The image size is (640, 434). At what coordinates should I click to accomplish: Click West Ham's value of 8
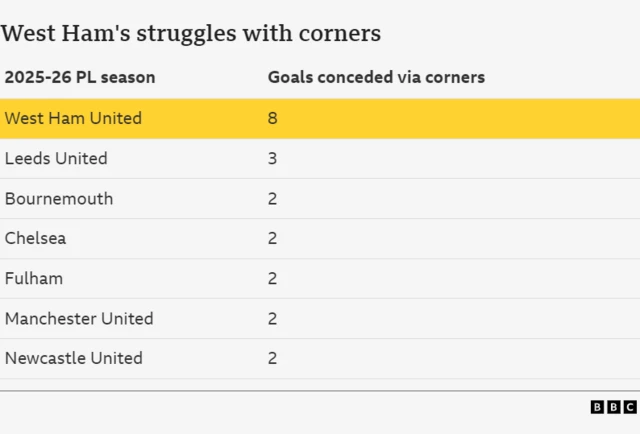272,118
